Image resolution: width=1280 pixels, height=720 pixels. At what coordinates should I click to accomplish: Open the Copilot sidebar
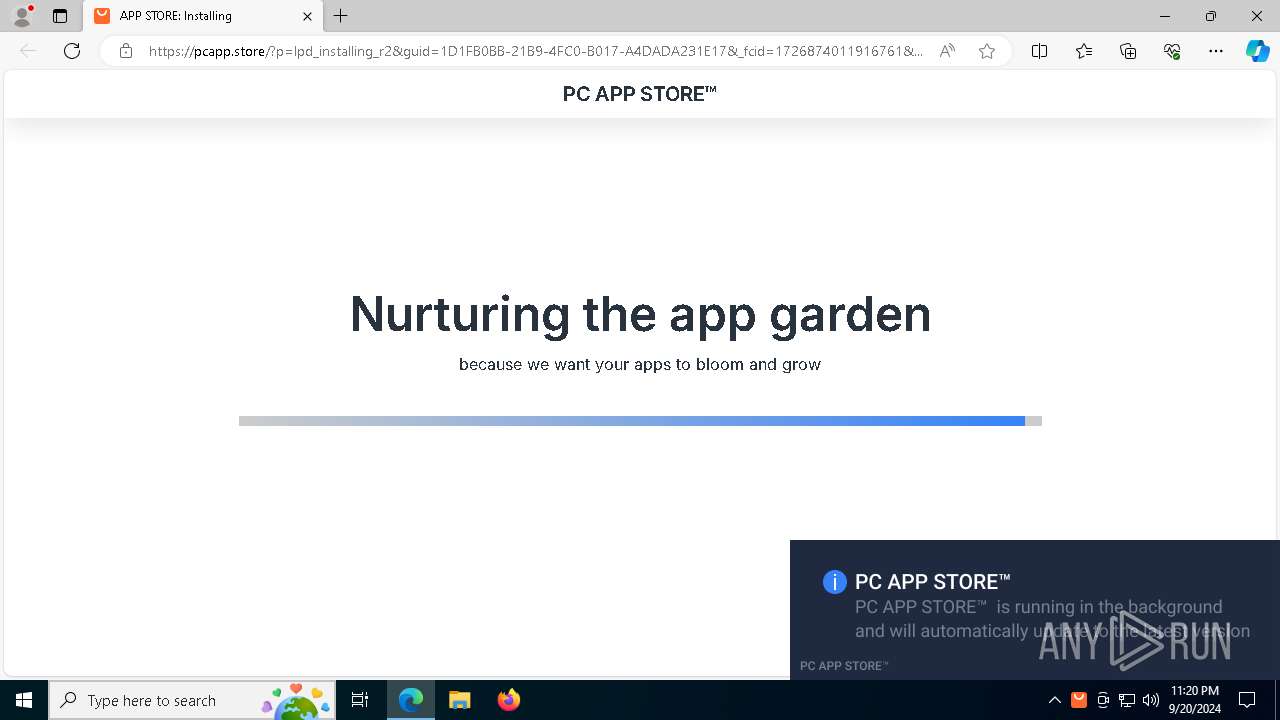pyautogui.click(x=1257, y=51)
